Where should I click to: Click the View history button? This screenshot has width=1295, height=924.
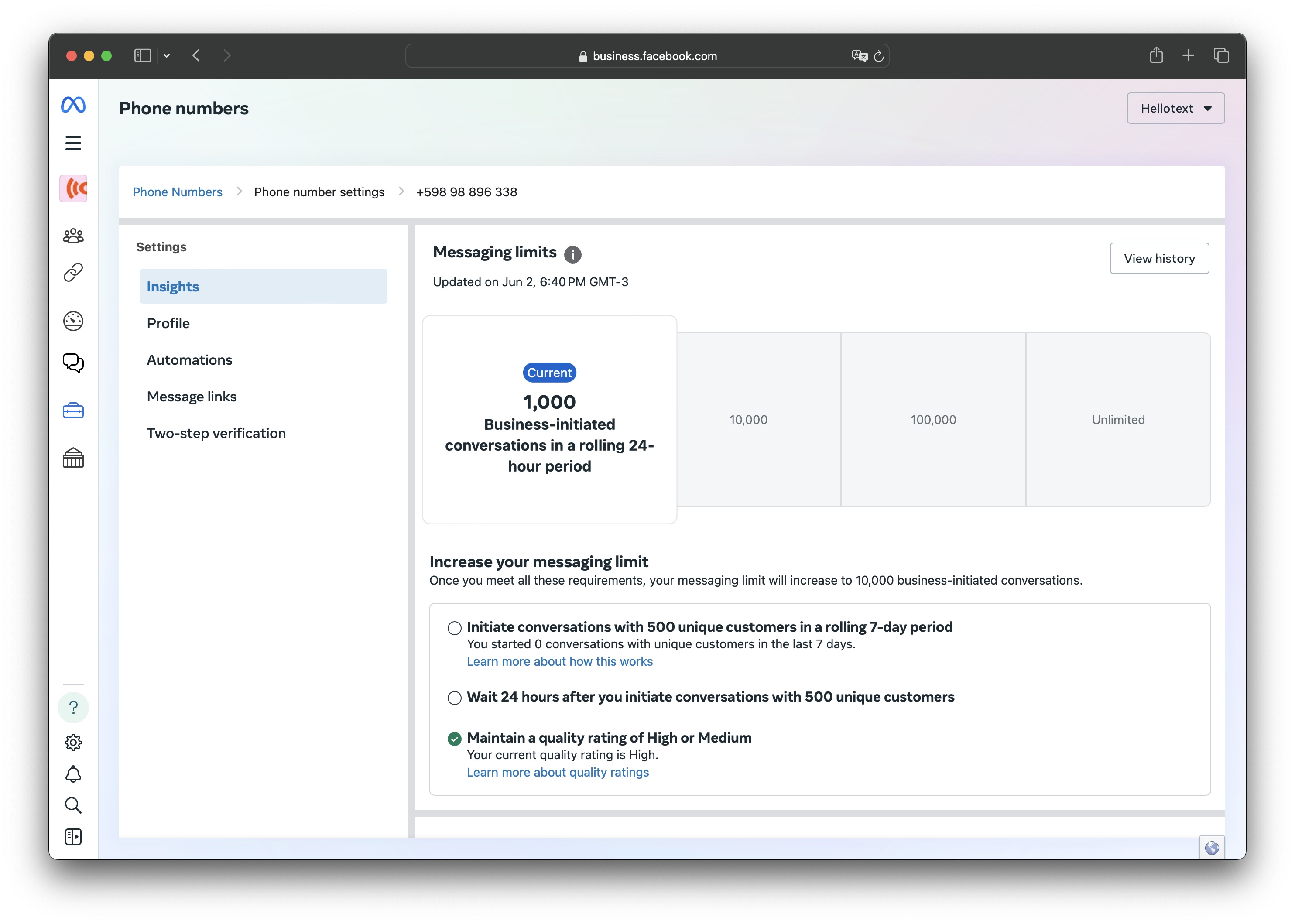click(1159, 258)
